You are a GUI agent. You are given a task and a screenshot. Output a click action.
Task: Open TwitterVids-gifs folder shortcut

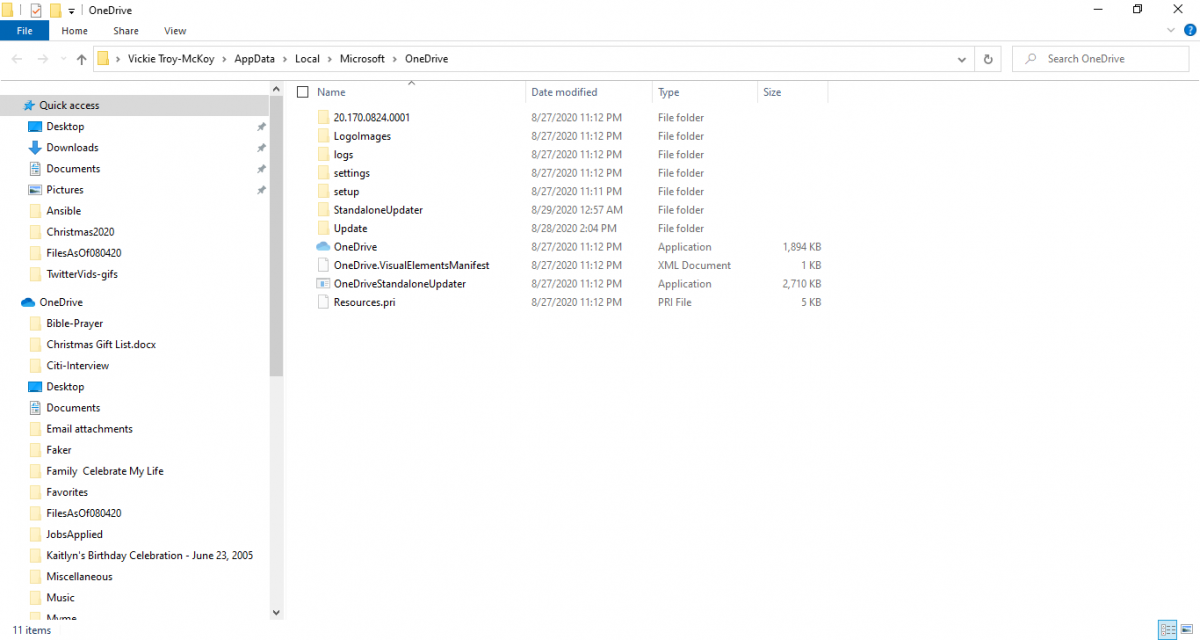[82, 274]
